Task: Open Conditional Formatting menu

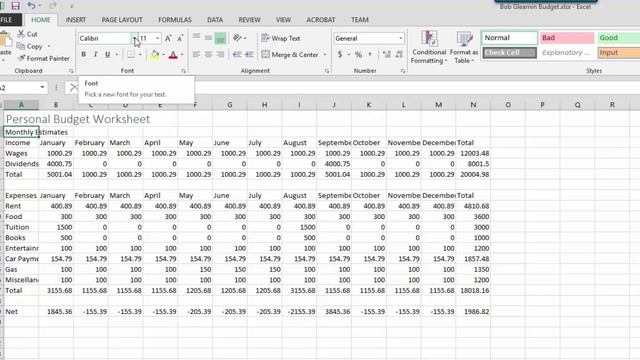Action: [429, 47]
